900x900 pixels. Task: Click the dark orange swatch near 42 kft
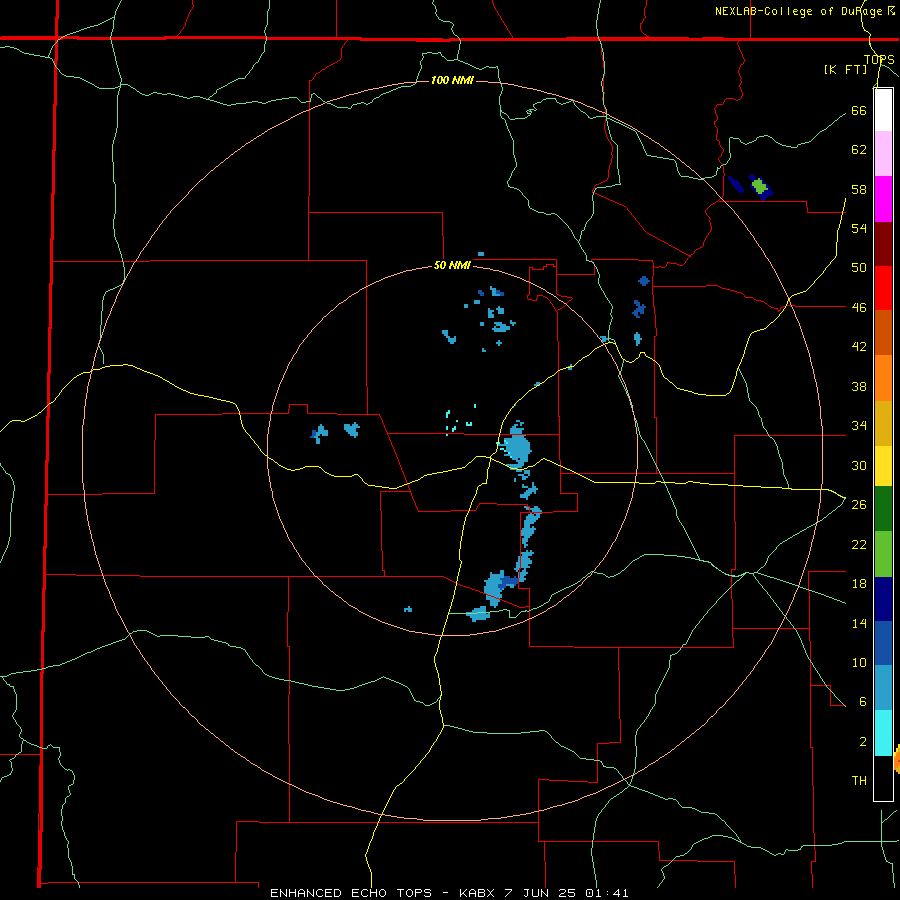tap(883, 332)
